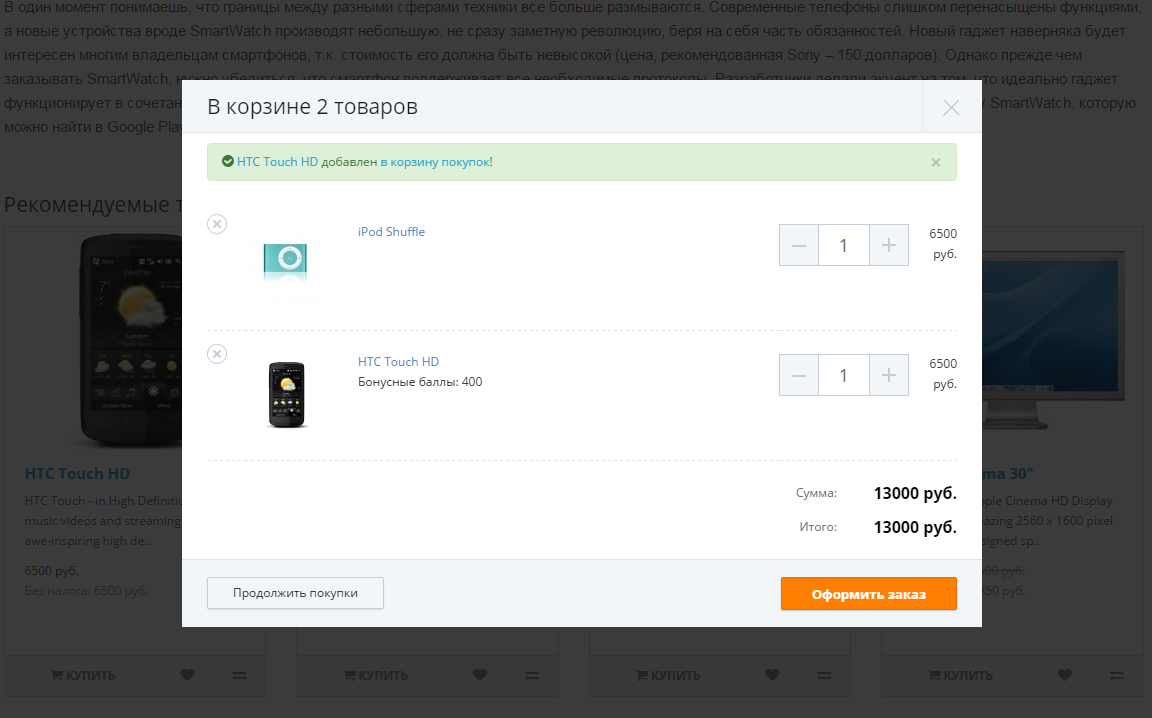The width and height of the screenshot is (1152, 718).
Task: Open the HTC Touch HD thumbnail in cart
Action: click(x=287, y=394)
